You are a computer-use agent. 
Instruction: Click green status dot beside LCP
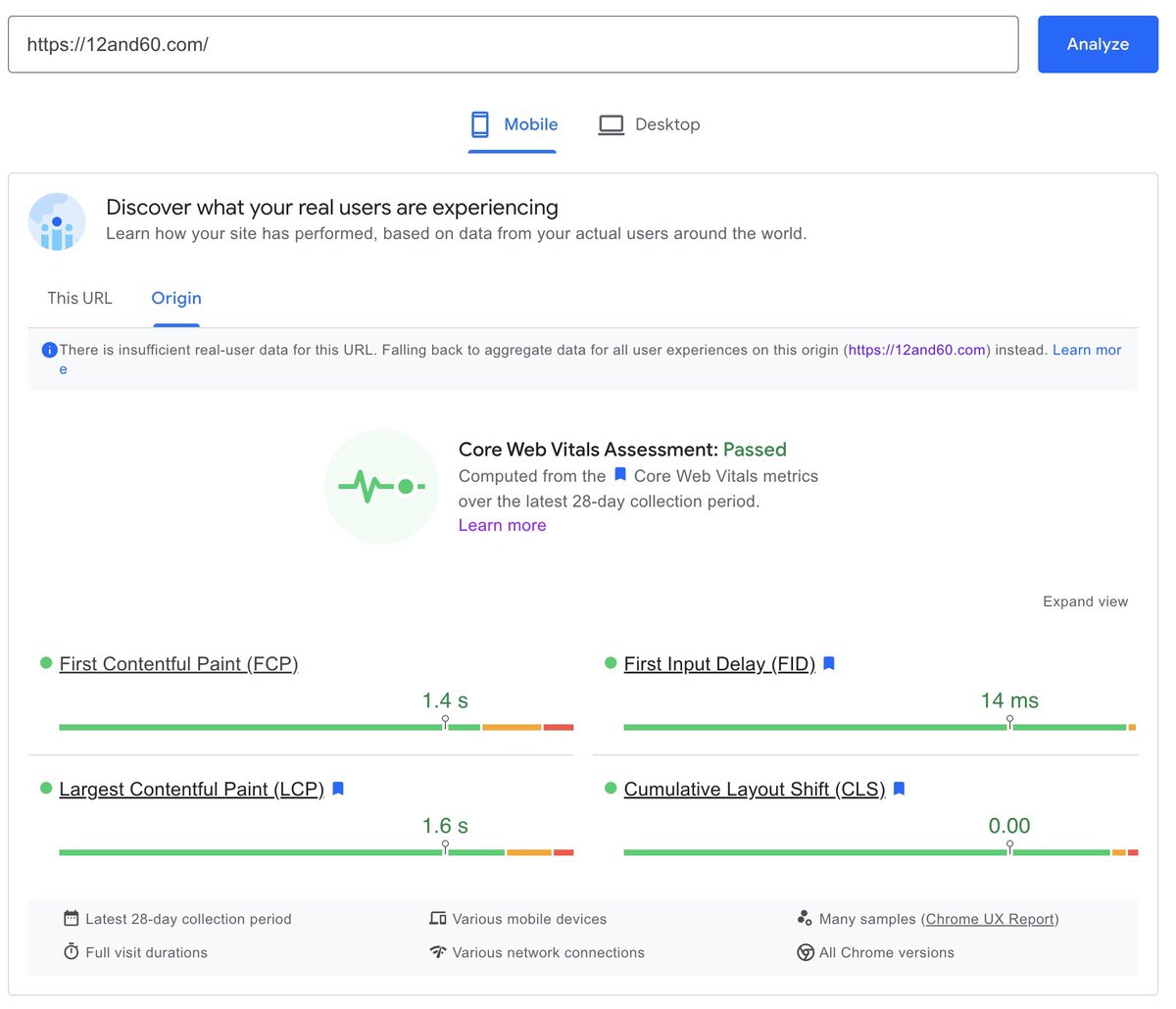click(46, 788)
